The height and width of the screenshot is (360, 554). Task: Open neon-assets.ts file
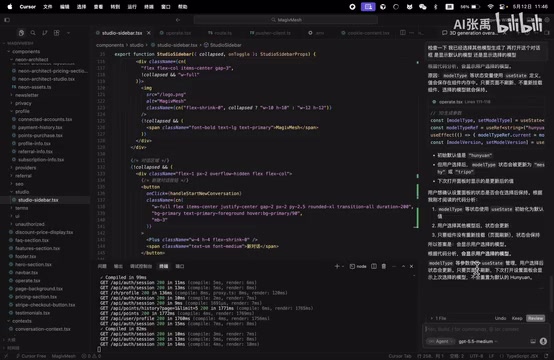[x=34, y=87]
